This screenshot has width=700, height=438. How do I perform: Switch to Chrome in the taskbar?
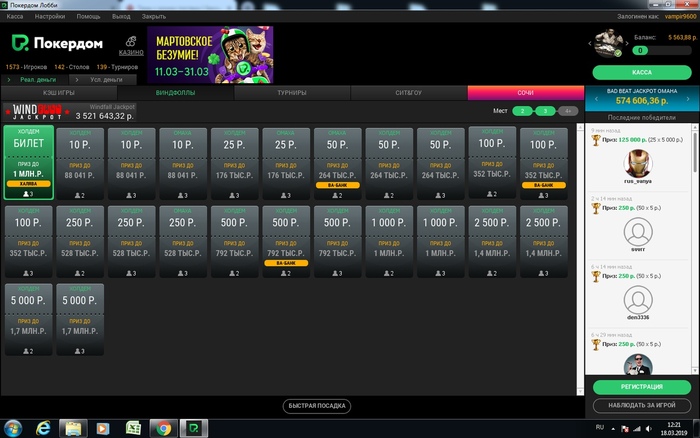coord(163,429)
